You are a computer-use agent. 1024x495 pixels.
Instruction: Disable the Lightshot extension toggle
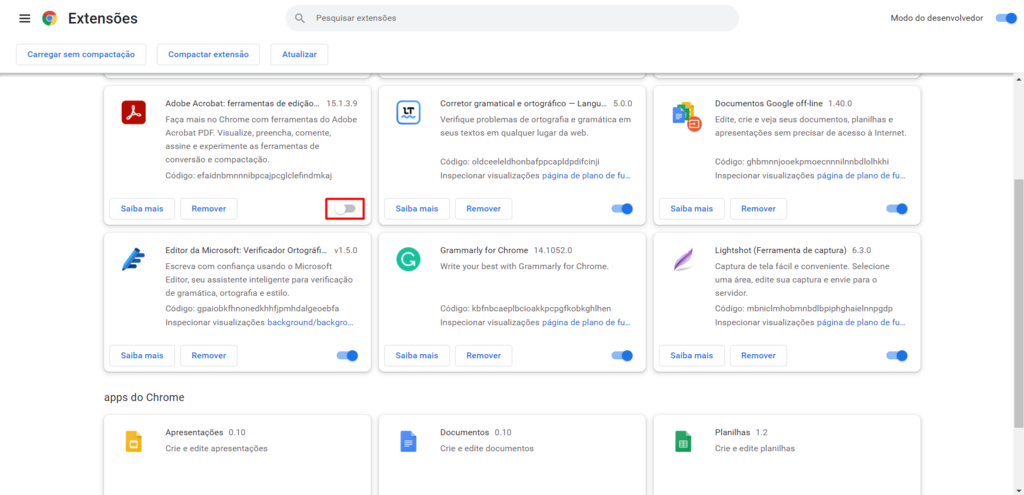[897, 355]
